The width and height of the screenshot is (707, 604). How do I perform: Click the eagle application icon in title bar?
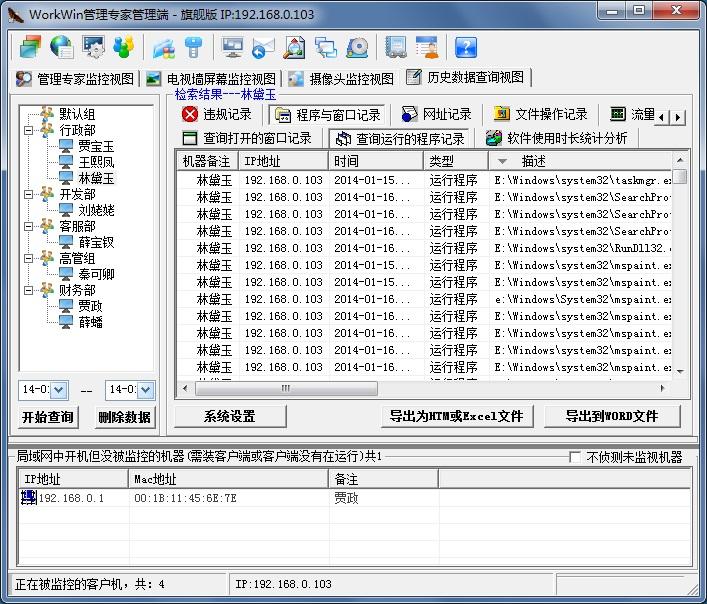point(16,14)
